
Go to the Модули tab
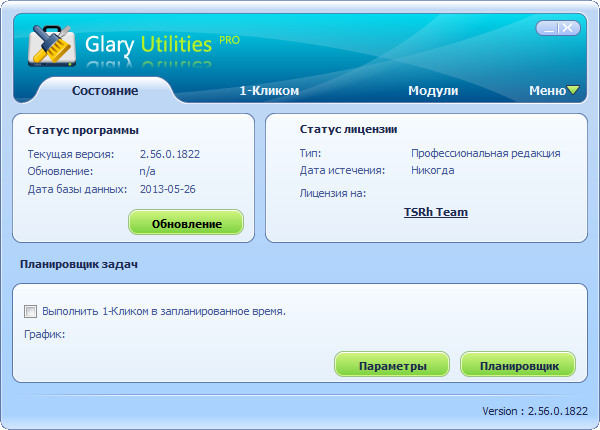(x=433, y=91)
